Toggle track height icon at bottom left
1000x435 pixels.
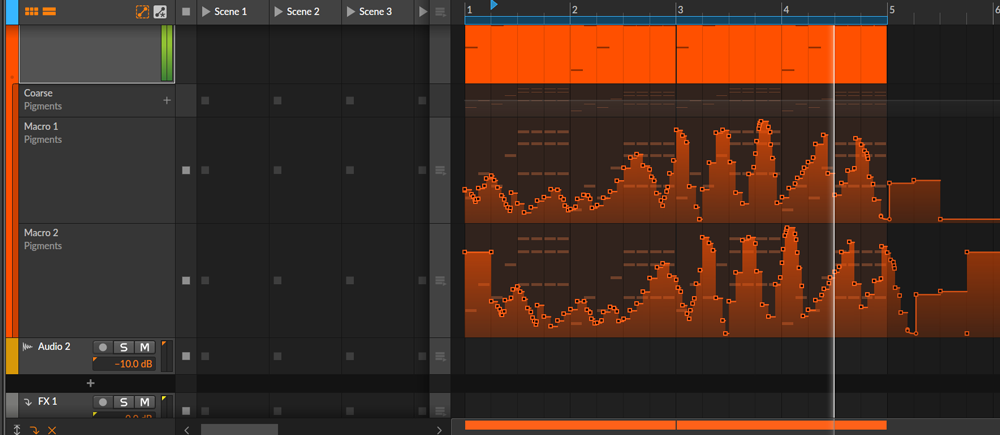click(16, 429)
